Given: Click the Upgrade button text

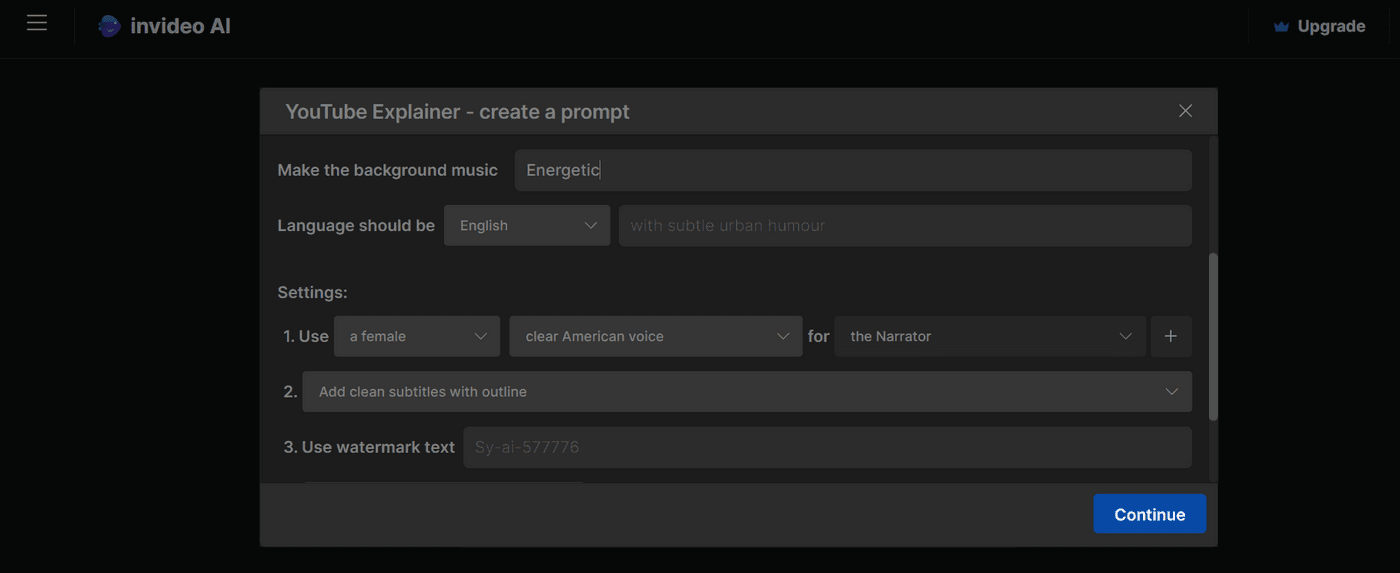Looking at the screenshot, I should [1330, 27].
